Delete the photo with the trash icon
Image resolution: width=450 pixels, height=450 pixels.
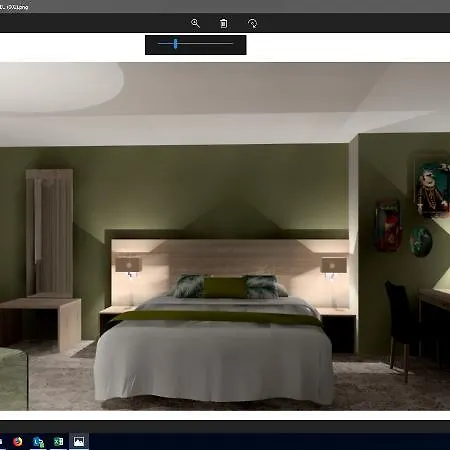pos(224,23)
